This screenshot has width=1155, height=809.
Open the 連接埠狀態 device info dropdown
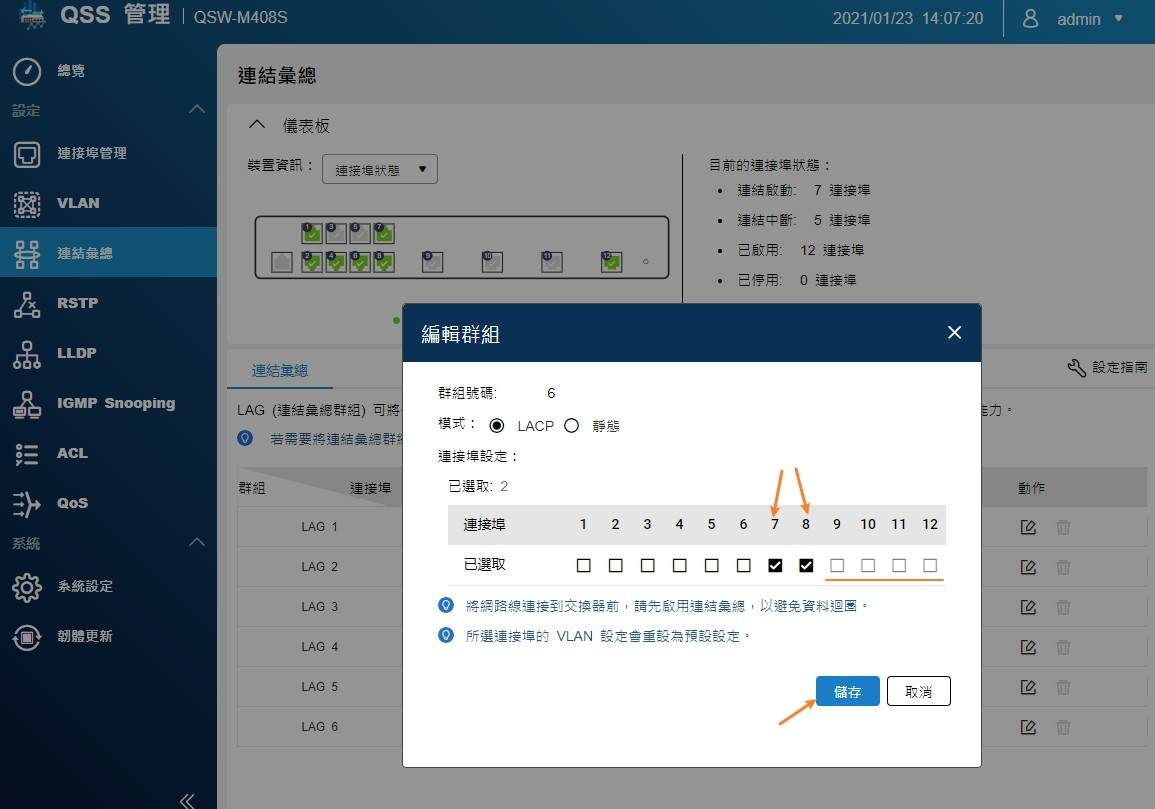pos(380,170)
